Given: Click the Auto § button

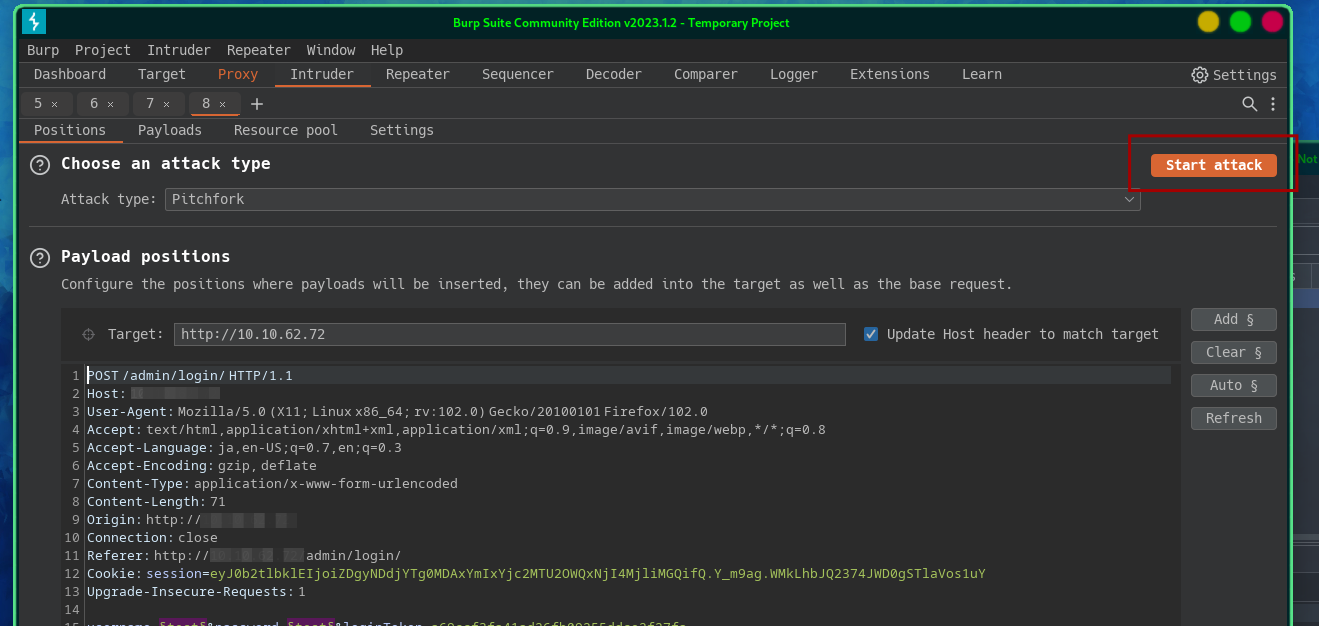Looking at the screenshot, I should 1234,385.
